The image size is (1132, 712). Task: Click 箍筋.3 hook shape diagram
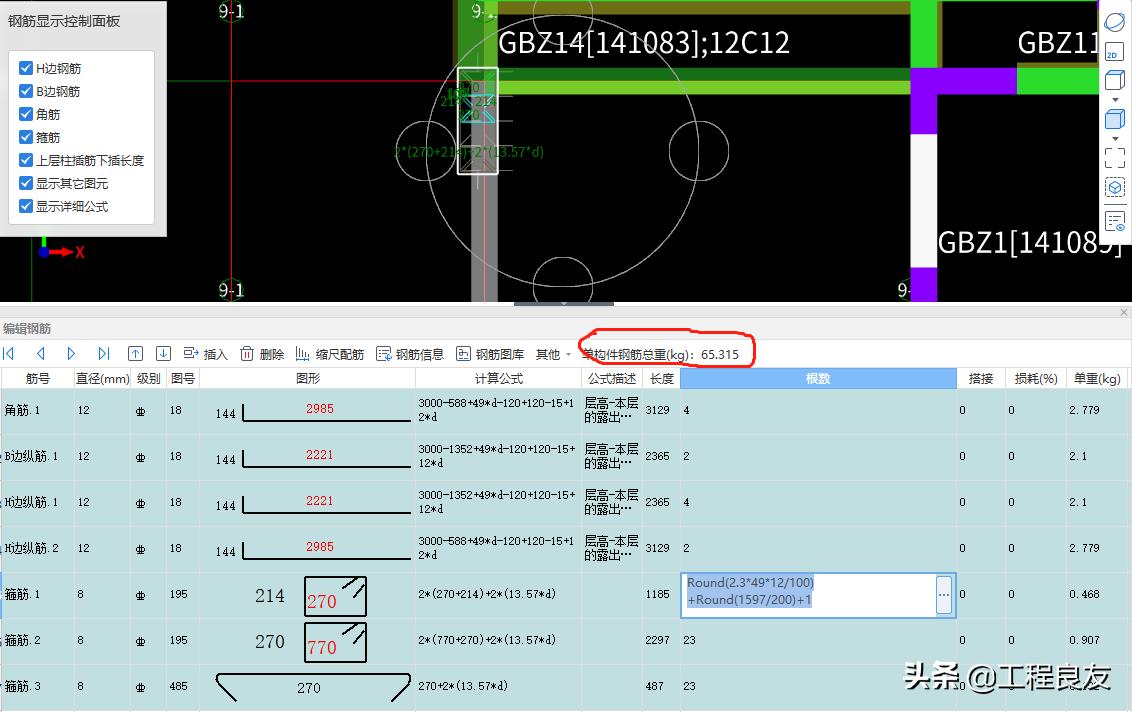pos(313,687)
